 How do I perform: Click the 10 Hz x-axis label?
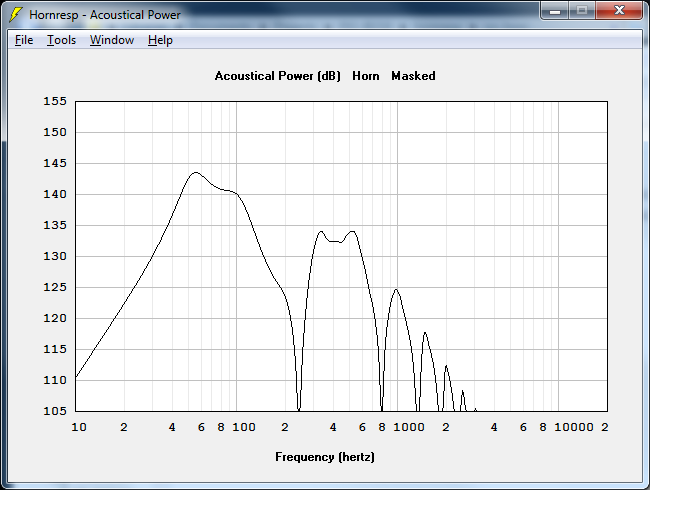[x=79, y=427]
